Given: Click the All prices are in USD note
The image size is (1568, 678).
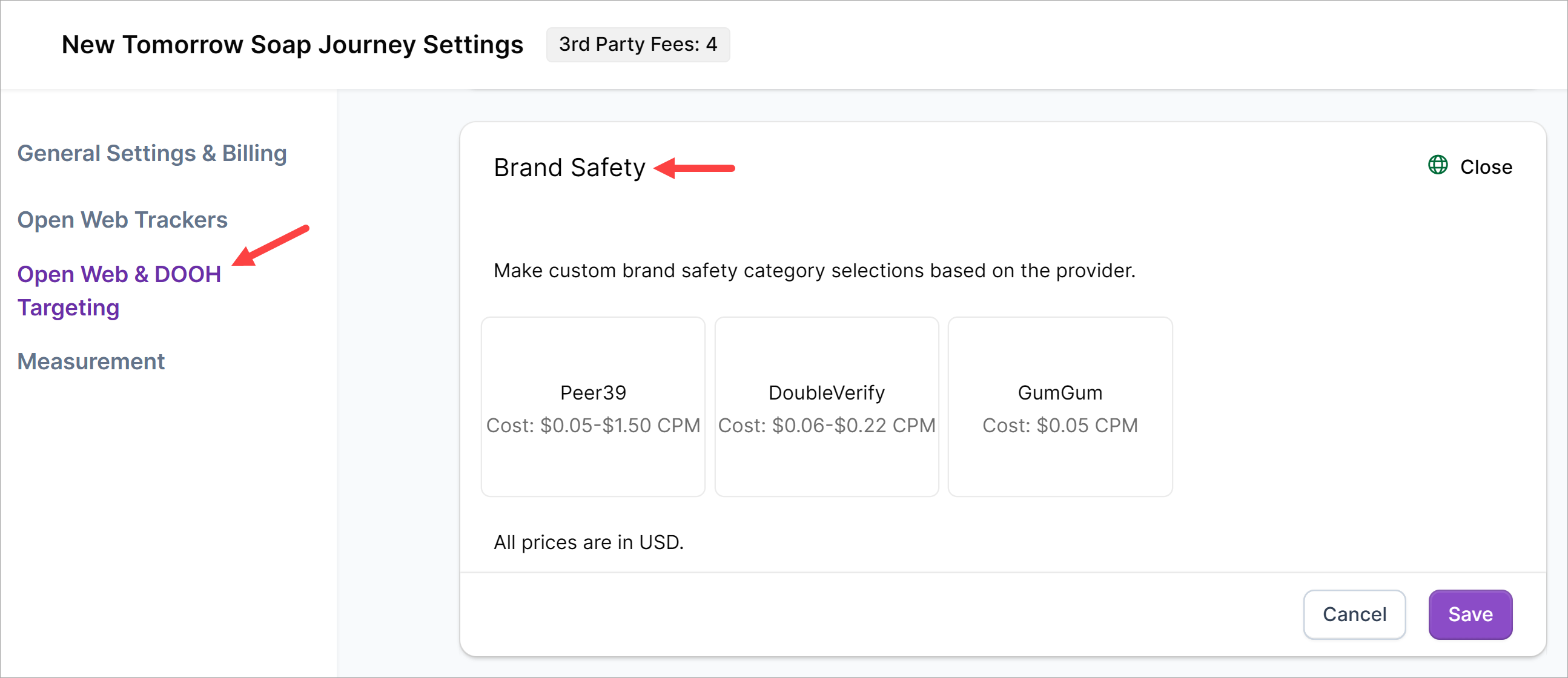Looking at the screenshot, I should [588, 542].
